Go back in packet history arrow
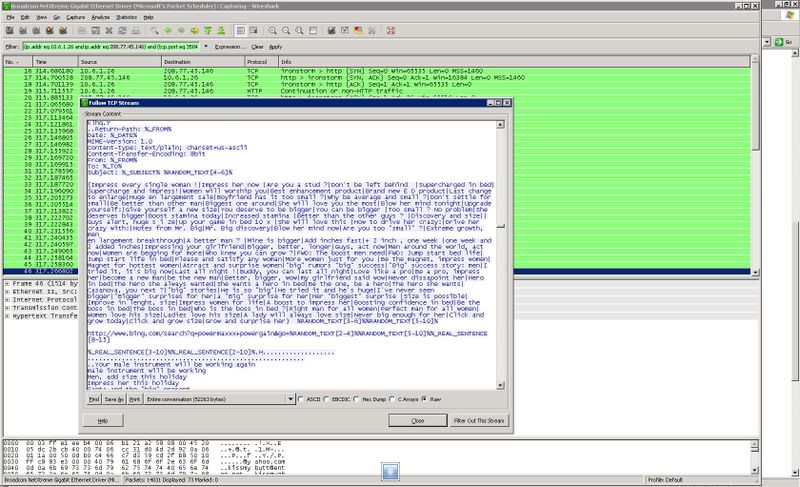Screen dimensions: 800x487 pos(168,31)
